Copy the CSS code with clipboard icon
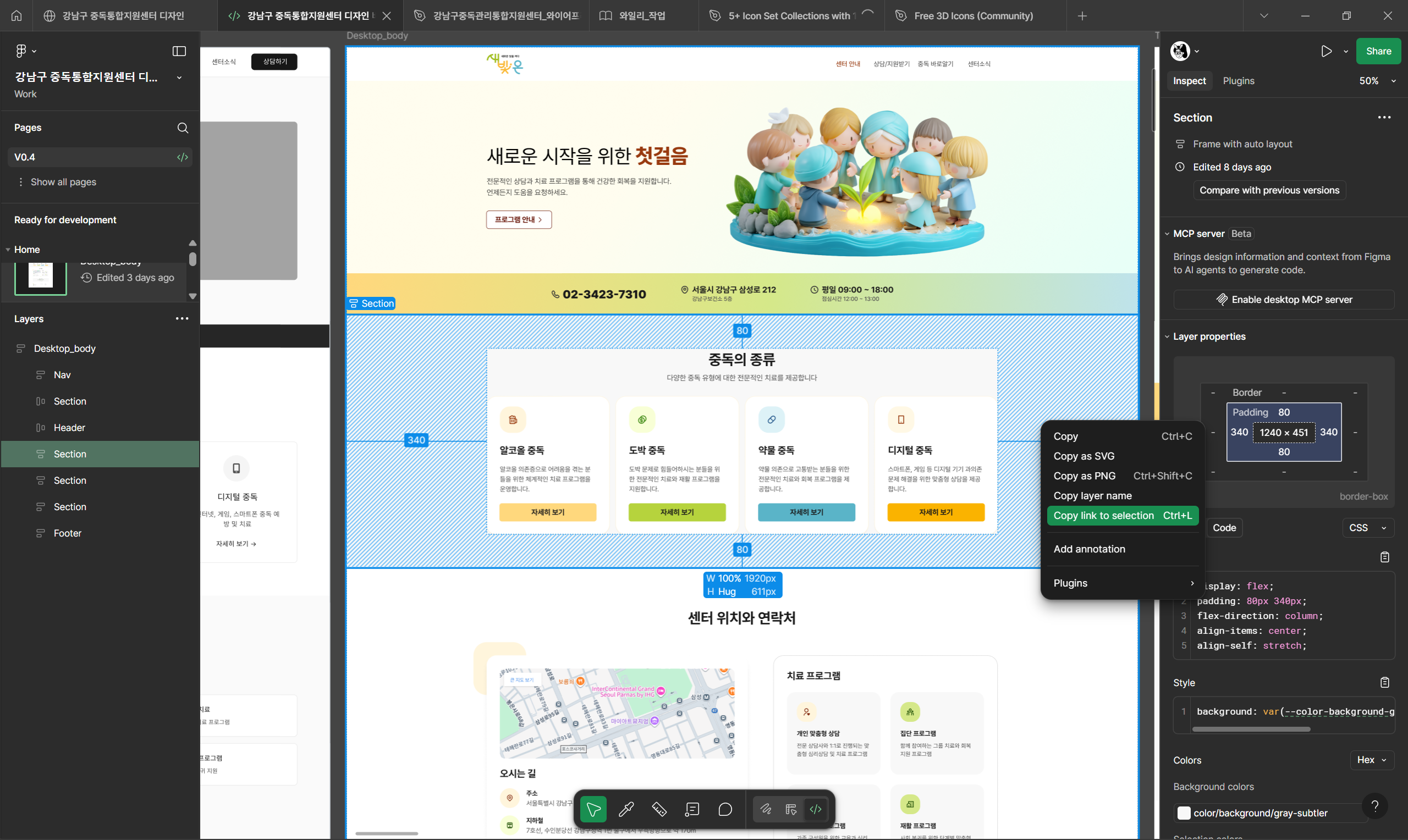Screen dimensions: 1408x840 [x=1384, y=557]
